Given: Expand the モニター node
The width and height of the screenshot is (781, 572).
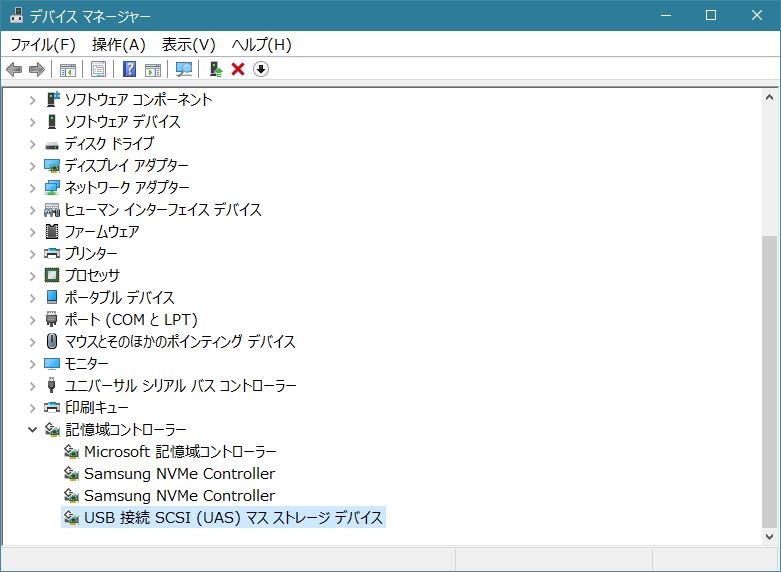Looking at the screenshot, I should click(32, 363).
